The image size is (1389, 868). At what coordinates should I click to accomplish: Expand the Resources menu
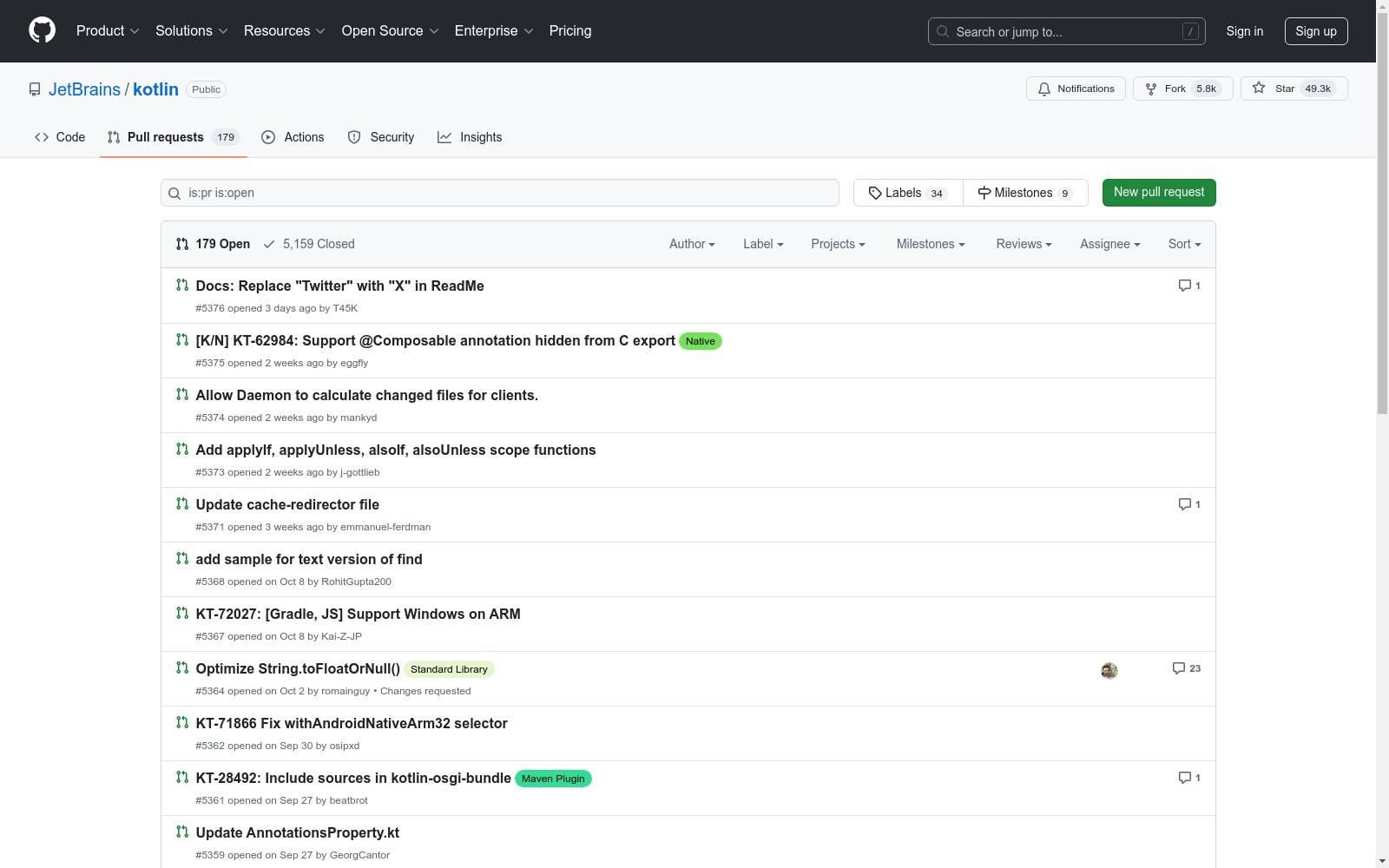(285, 31)
